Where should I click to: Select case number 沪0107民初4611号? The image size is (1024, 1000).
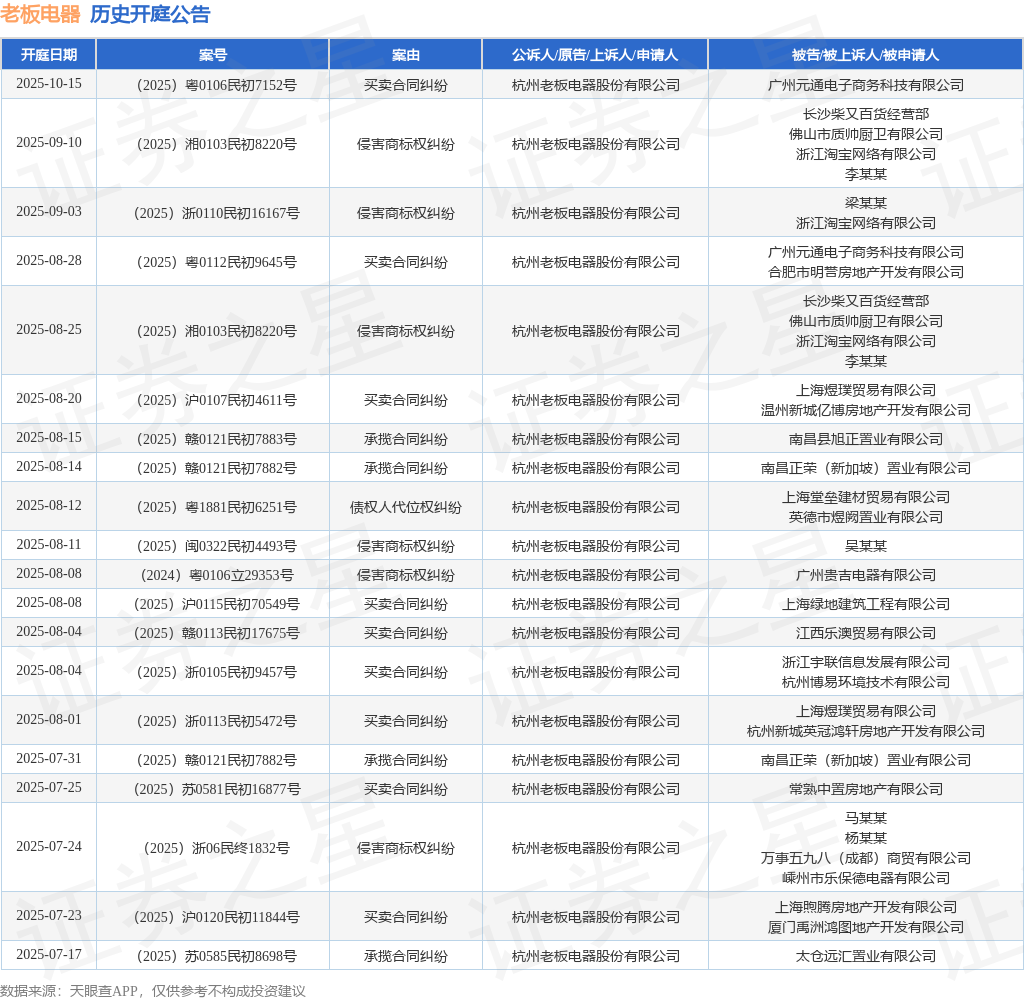coord(217,400)
